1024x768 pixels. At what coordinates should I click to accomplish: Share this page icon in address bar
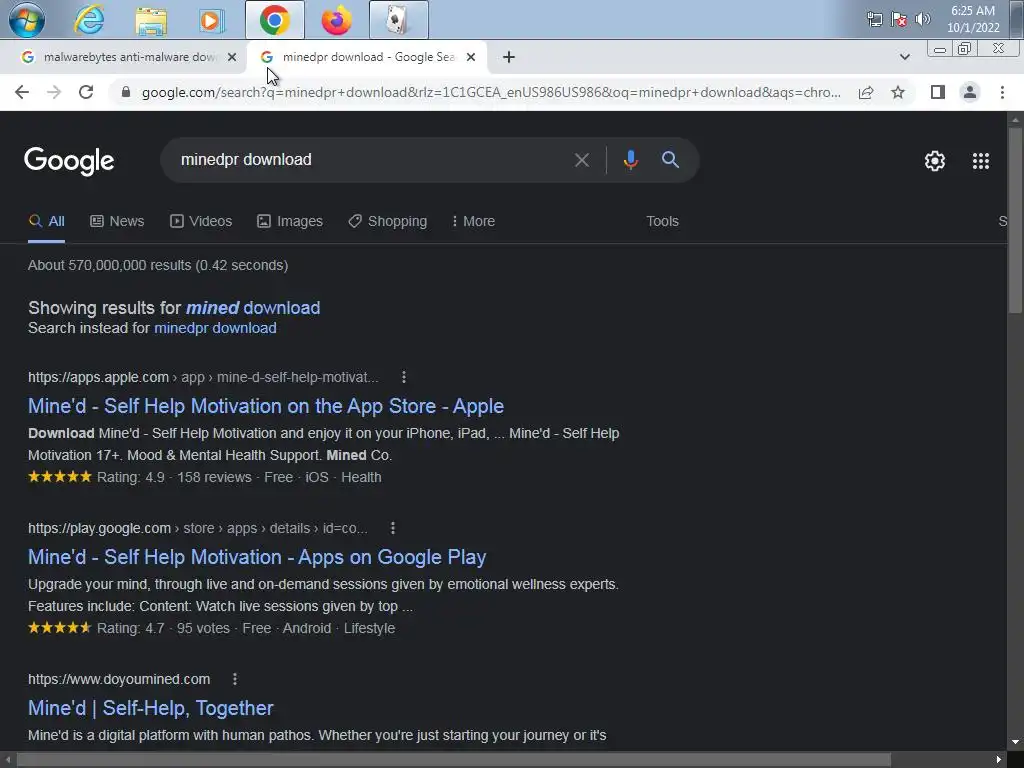(866, 92)
